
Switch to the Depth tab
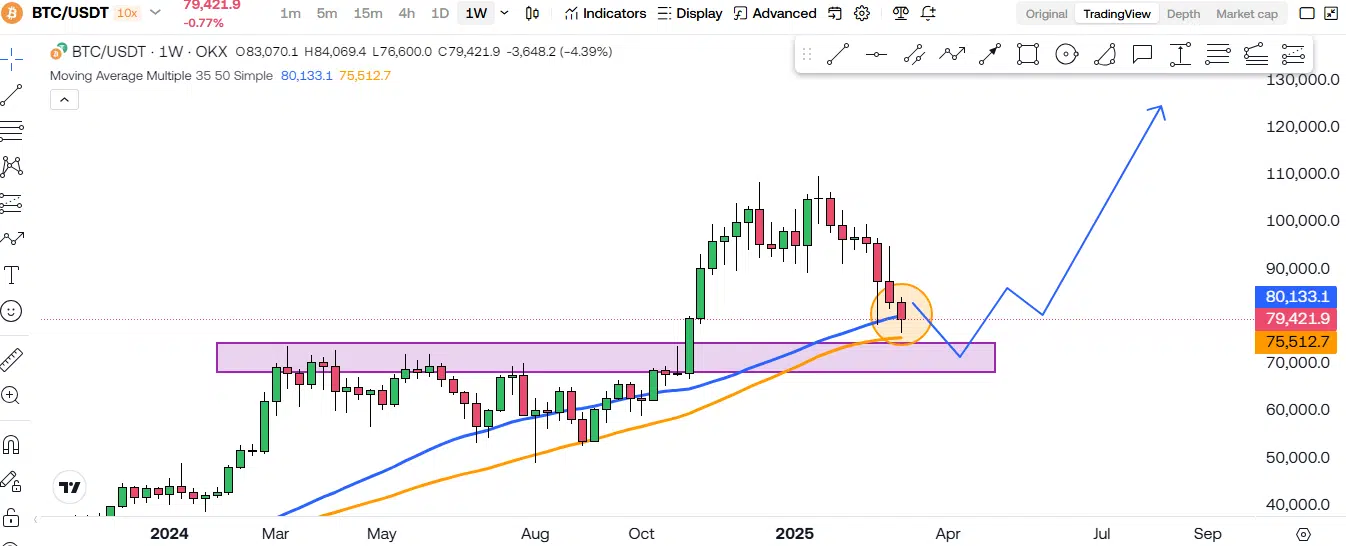point(1183,14)
